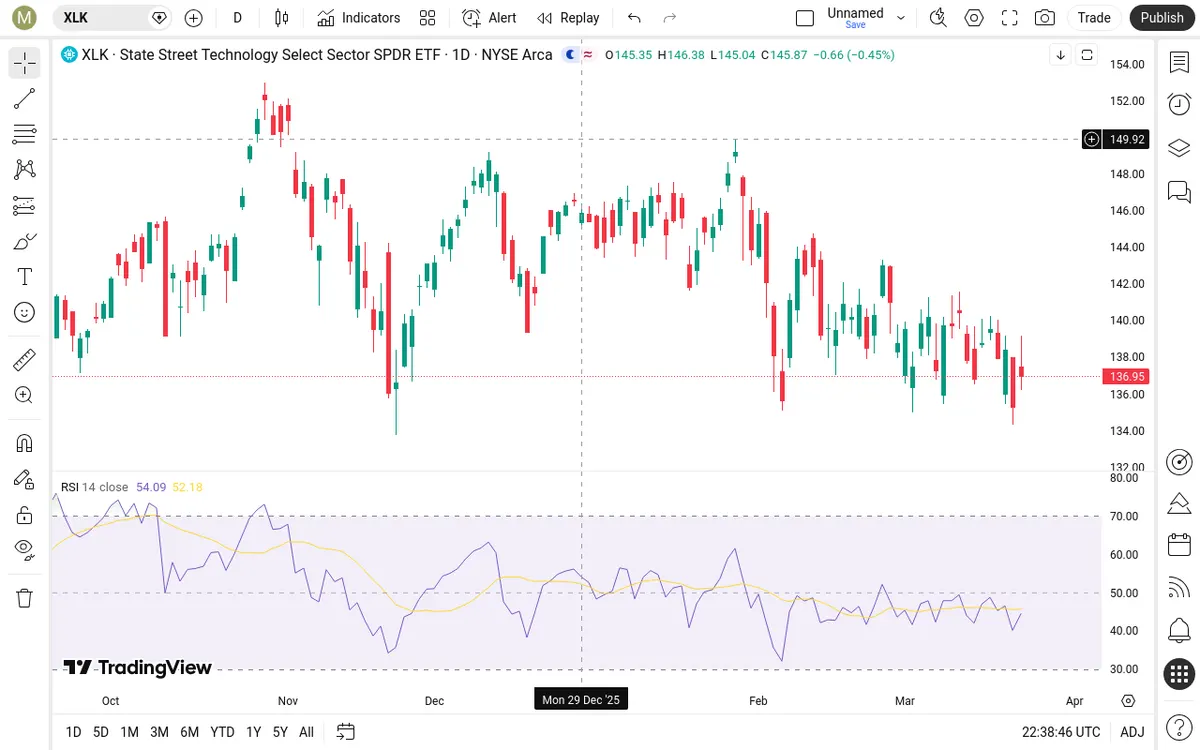1200x750 pixels.
Task: Select the crosshair cursor tool
Action: click(x=25, y=63)
